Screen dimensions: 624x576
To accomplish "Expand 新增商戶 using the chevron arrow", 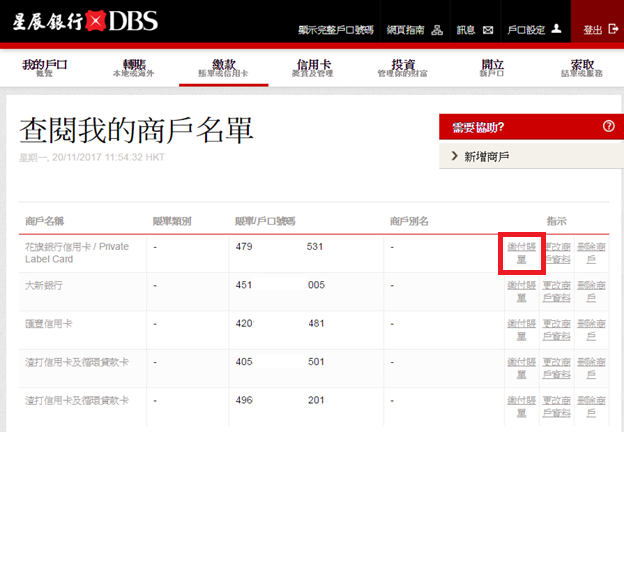I will [455, 157].
